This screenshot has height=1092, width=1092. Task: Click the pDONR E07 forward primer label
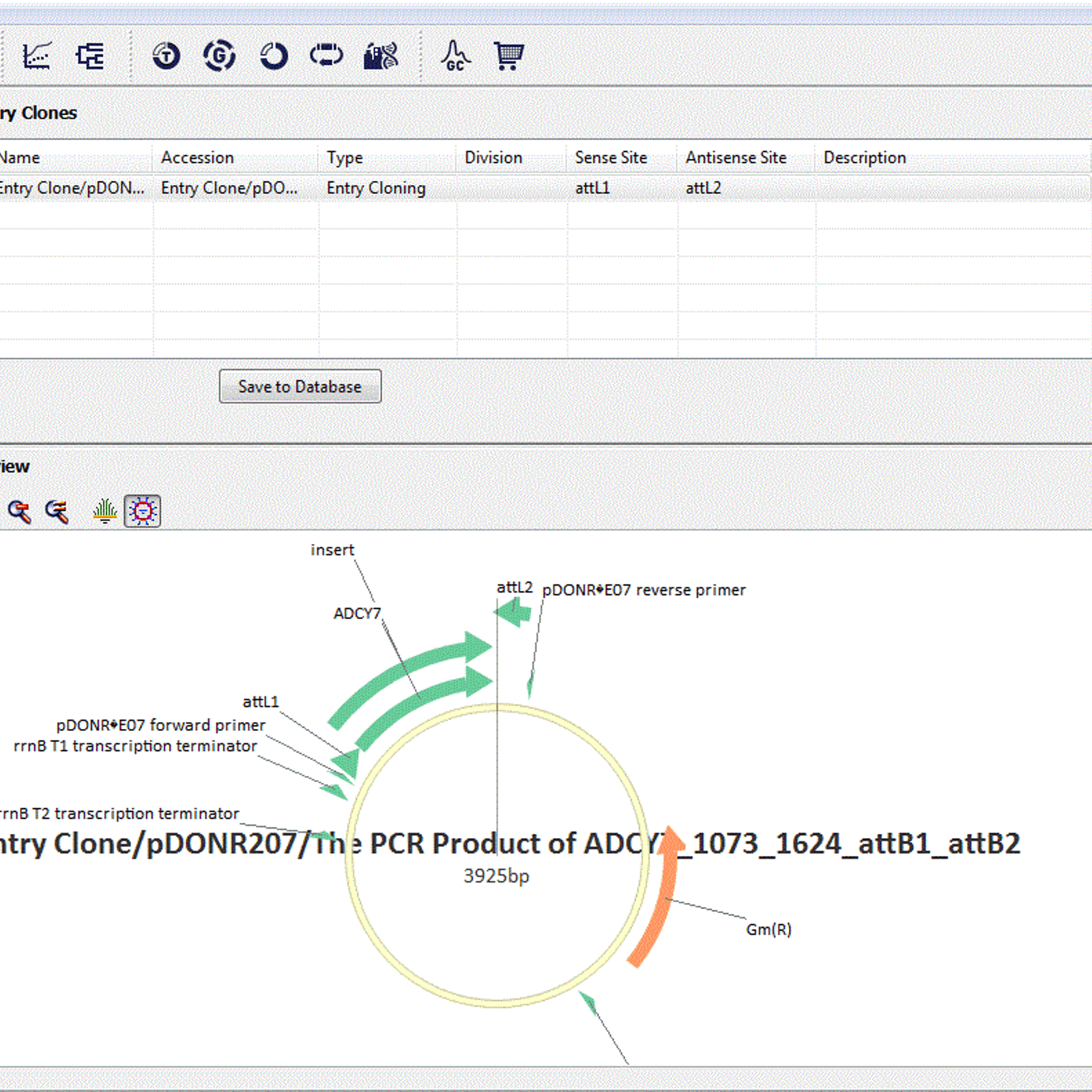pos(160,725)
